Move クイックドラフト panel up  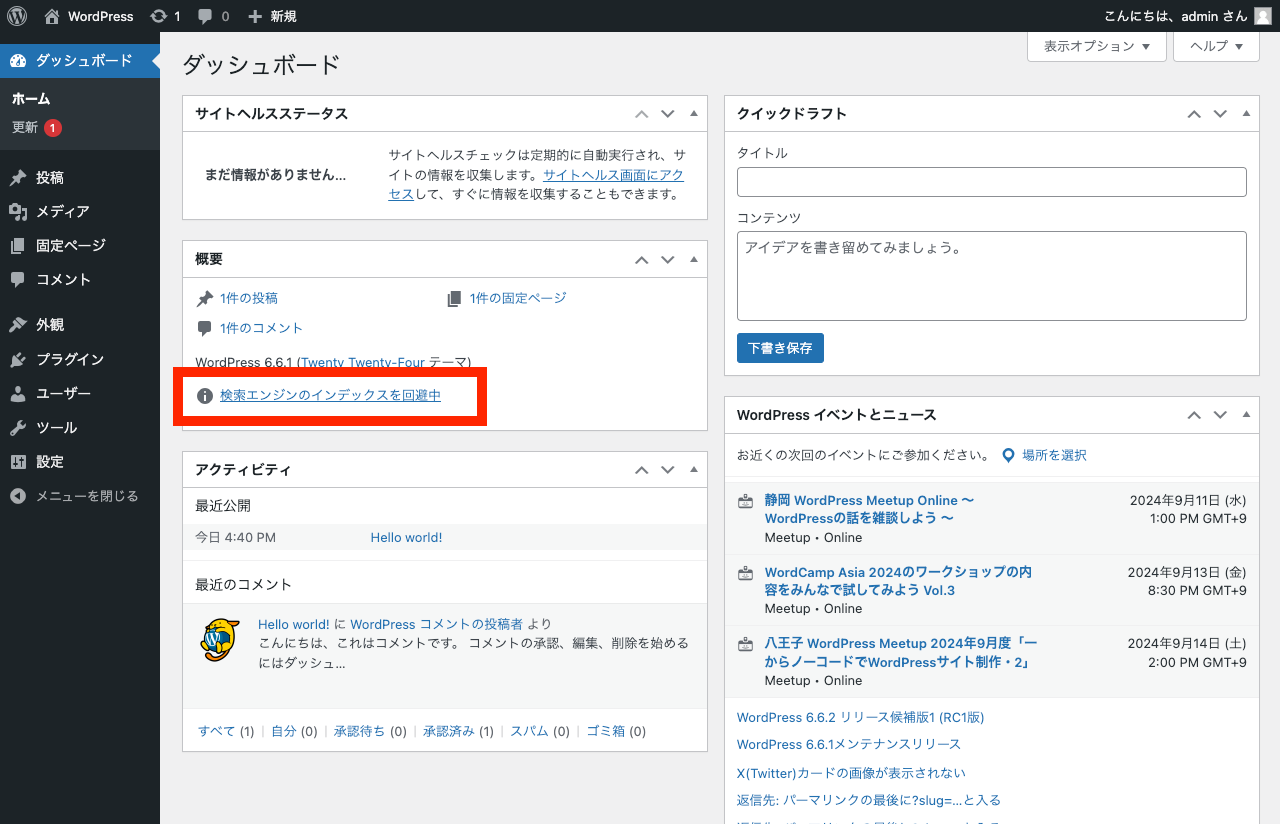1194,114
